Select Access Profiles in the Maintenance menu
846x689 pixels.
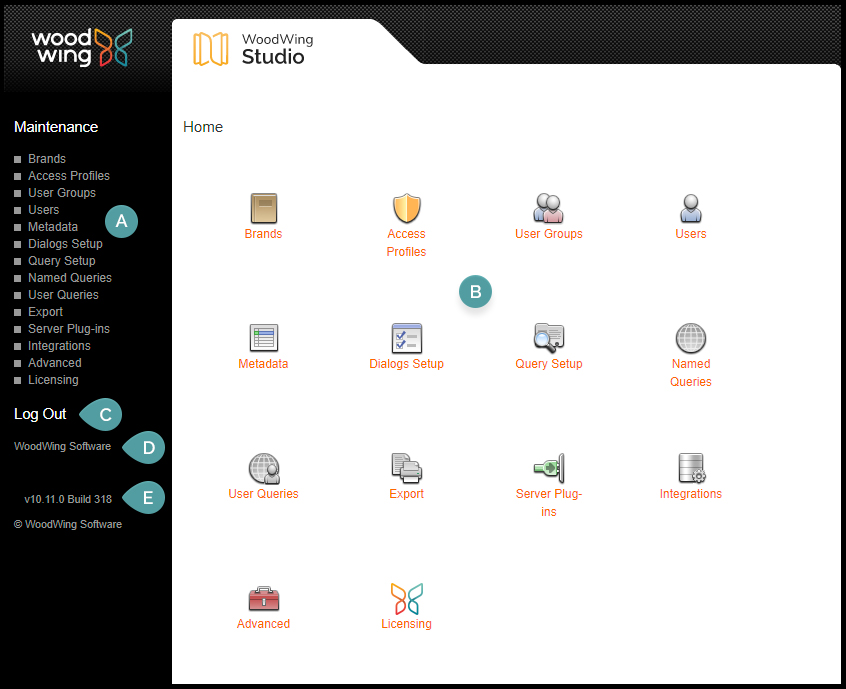[x=69, y=176]
